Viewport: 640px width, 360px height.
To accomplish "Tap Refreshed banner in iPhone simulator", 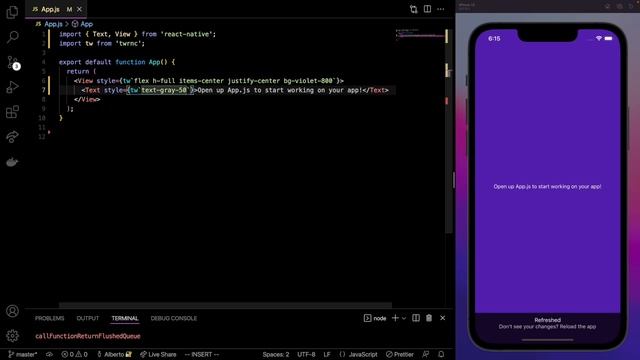I will (x=547, y=323).
